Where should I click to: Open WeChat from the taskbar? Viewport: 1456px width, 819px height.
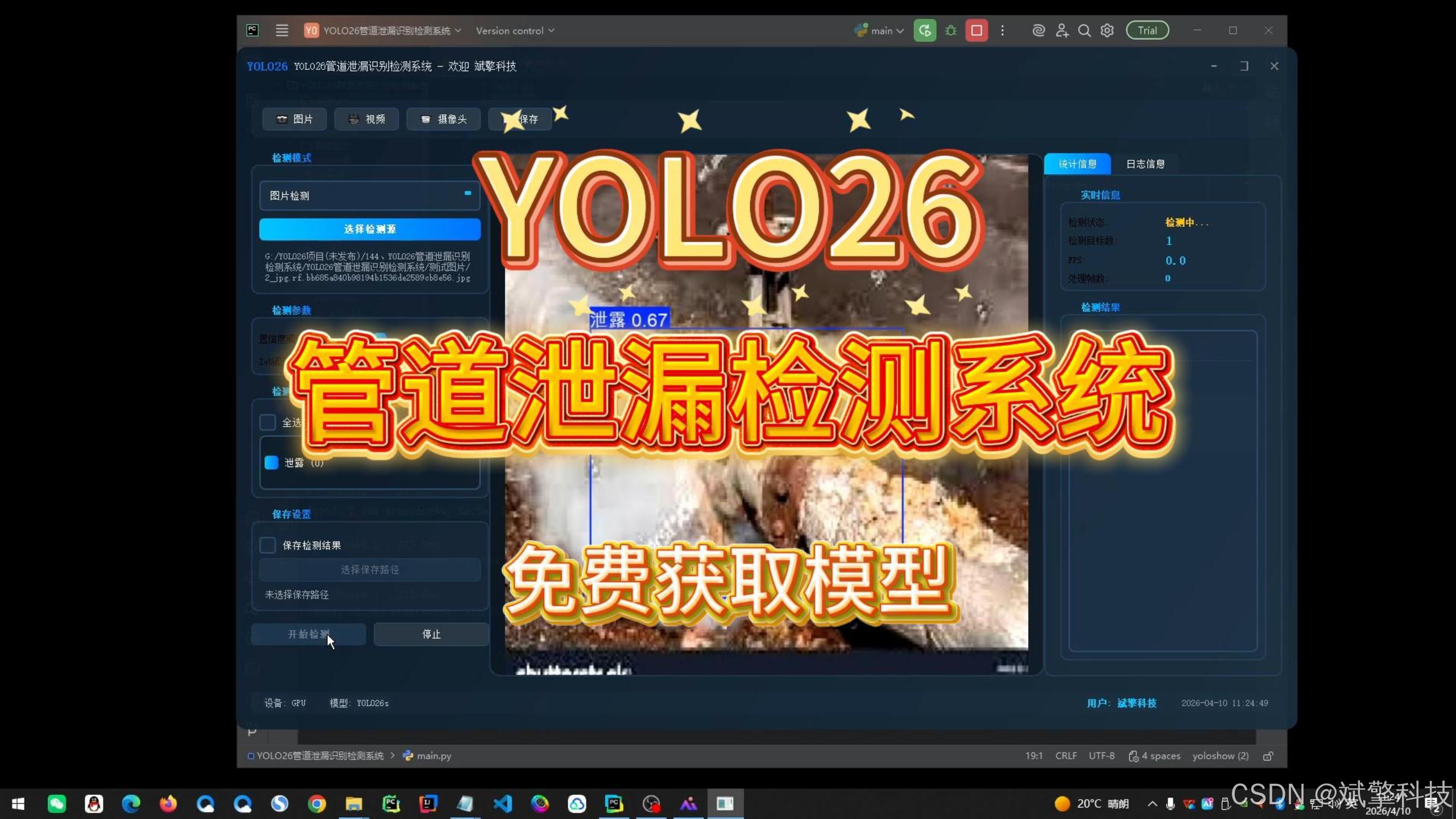tap(57, 804)
